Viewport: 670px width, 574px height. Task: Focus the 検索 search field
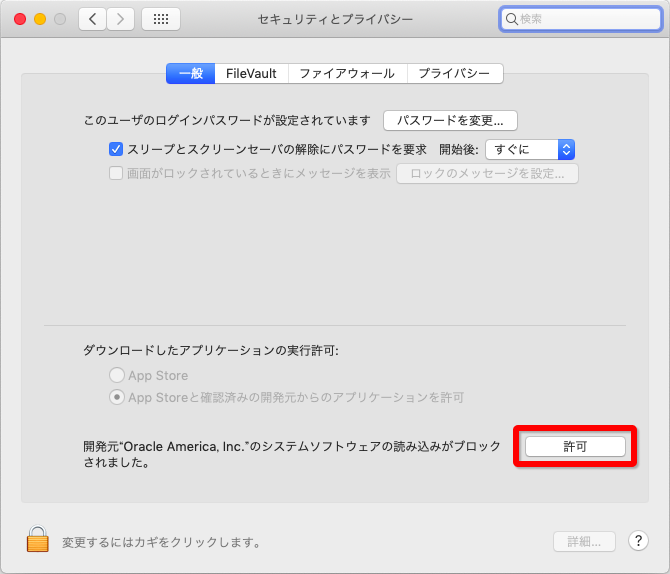point(581,19)
